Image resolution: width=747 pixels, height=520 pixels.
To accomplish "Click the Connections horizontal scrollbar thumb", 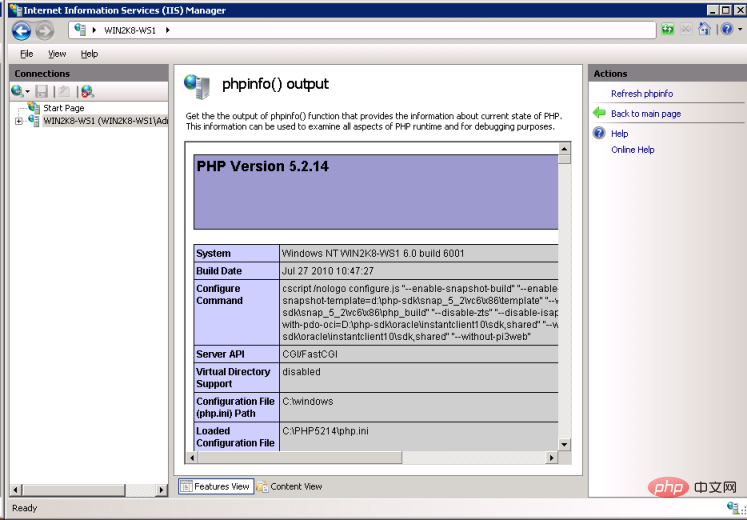I will 73,490.
